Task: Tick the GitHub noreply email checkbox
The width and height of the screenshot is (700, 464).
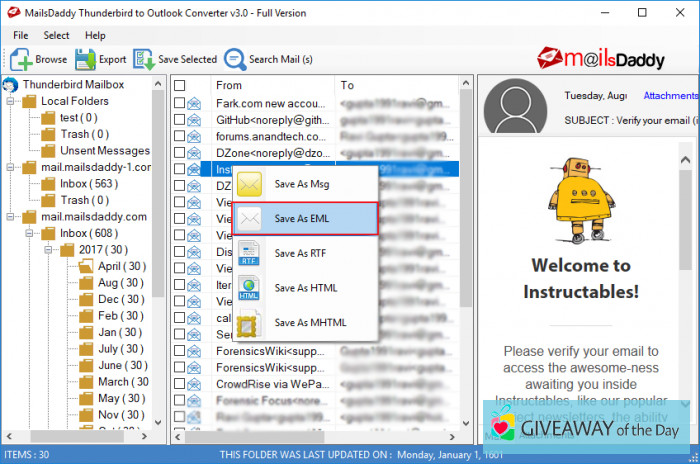Action: [x=180, y=120]
